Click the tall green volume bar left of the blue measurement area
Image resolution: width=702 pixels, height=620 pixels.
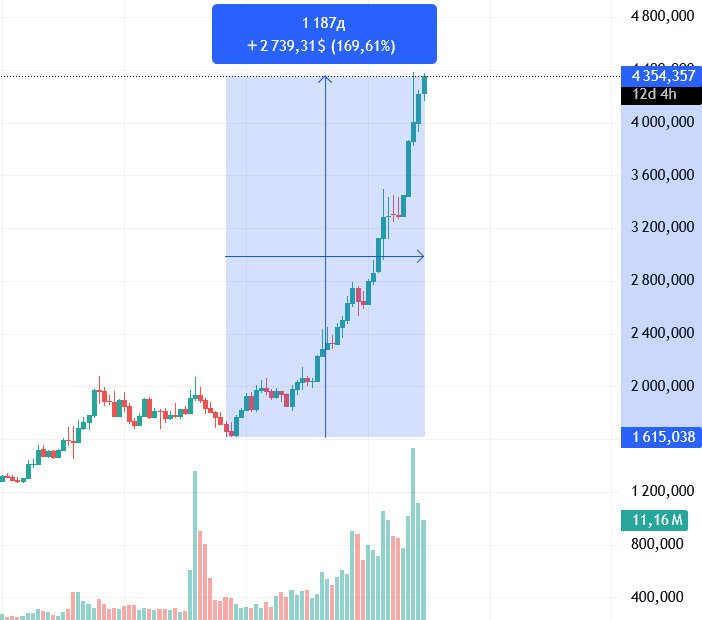194,545
